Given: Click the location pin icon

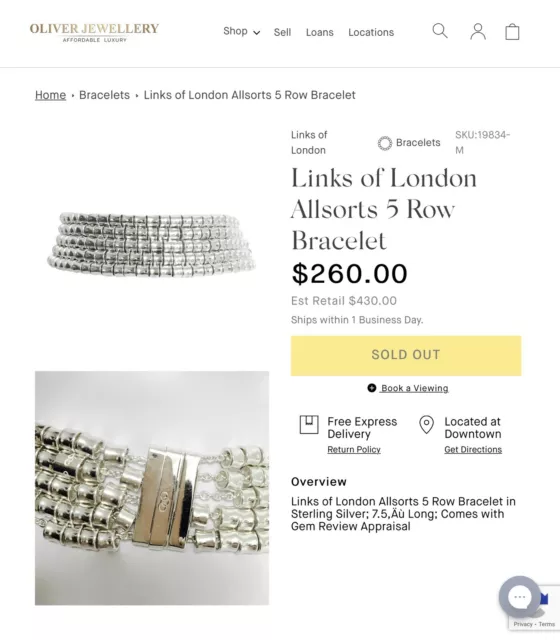Looking at the screenshot, I should pos(427,424).
